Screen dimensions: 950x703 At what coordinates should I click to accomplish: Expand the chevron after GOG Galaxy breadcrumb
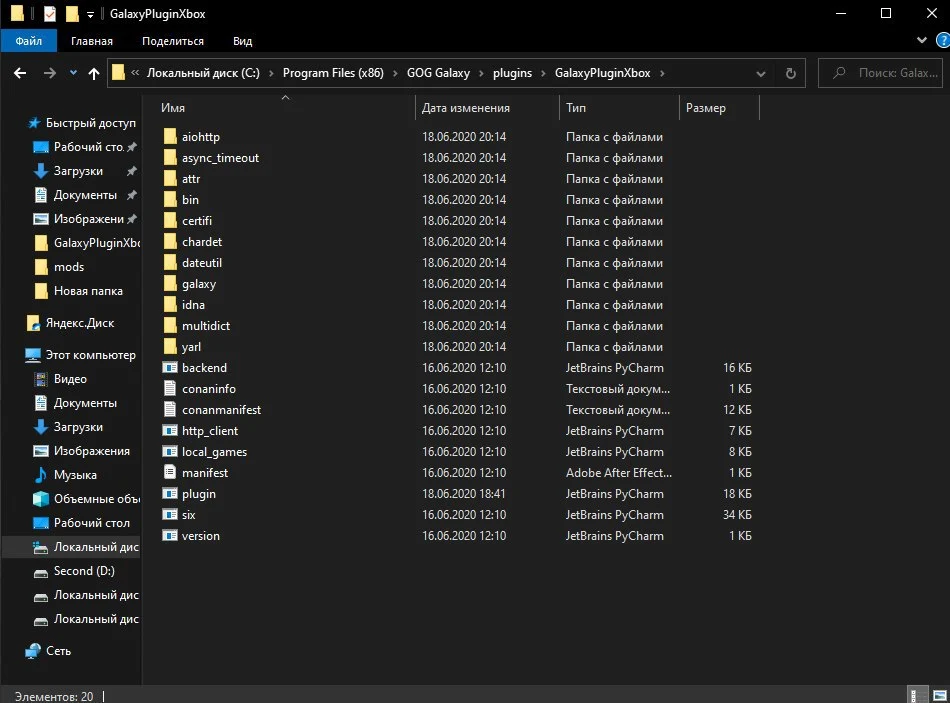click(482, 73)
